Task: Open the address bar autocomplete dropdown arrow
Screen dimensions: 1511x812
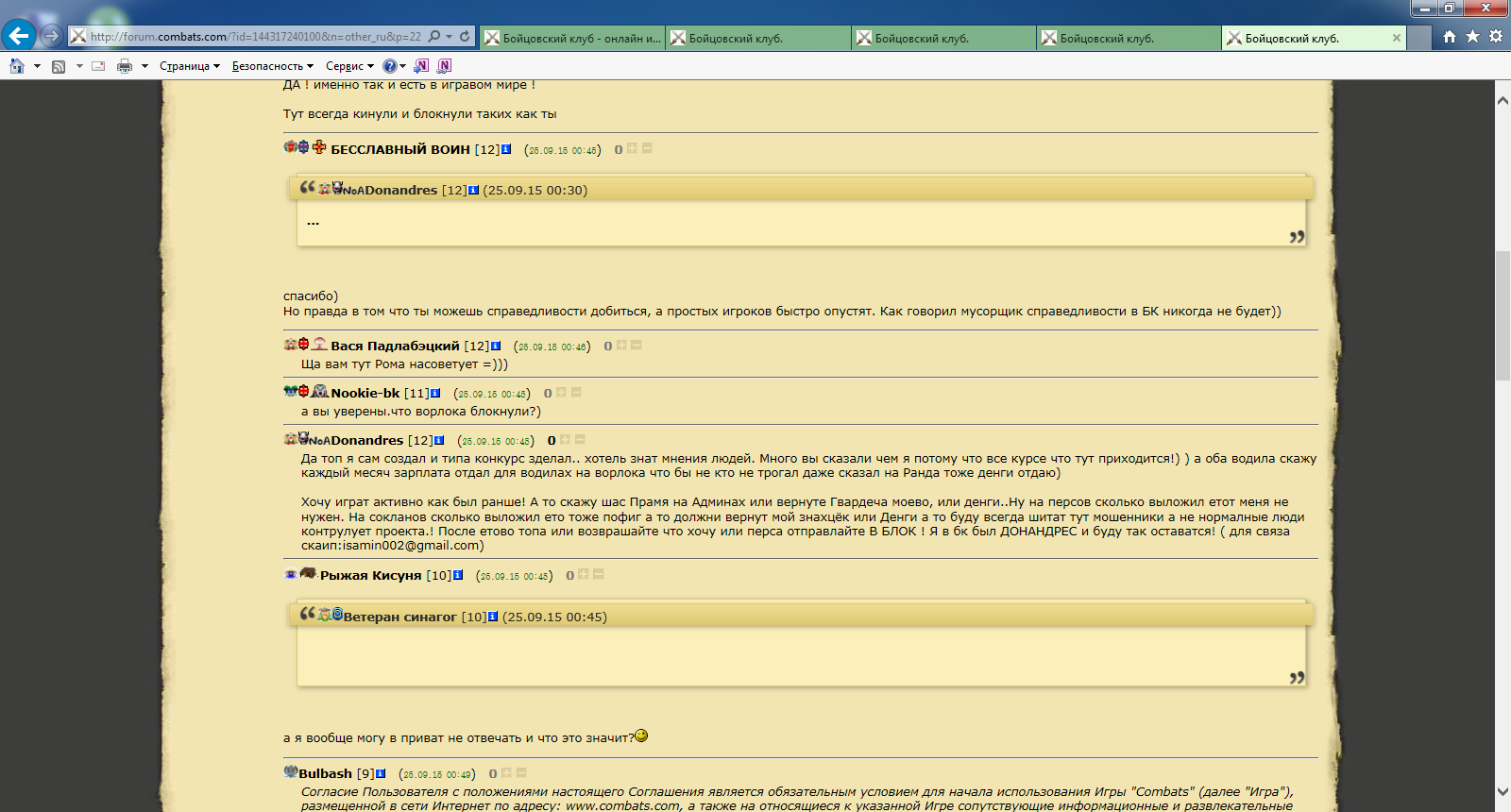Action: point(450,37)
